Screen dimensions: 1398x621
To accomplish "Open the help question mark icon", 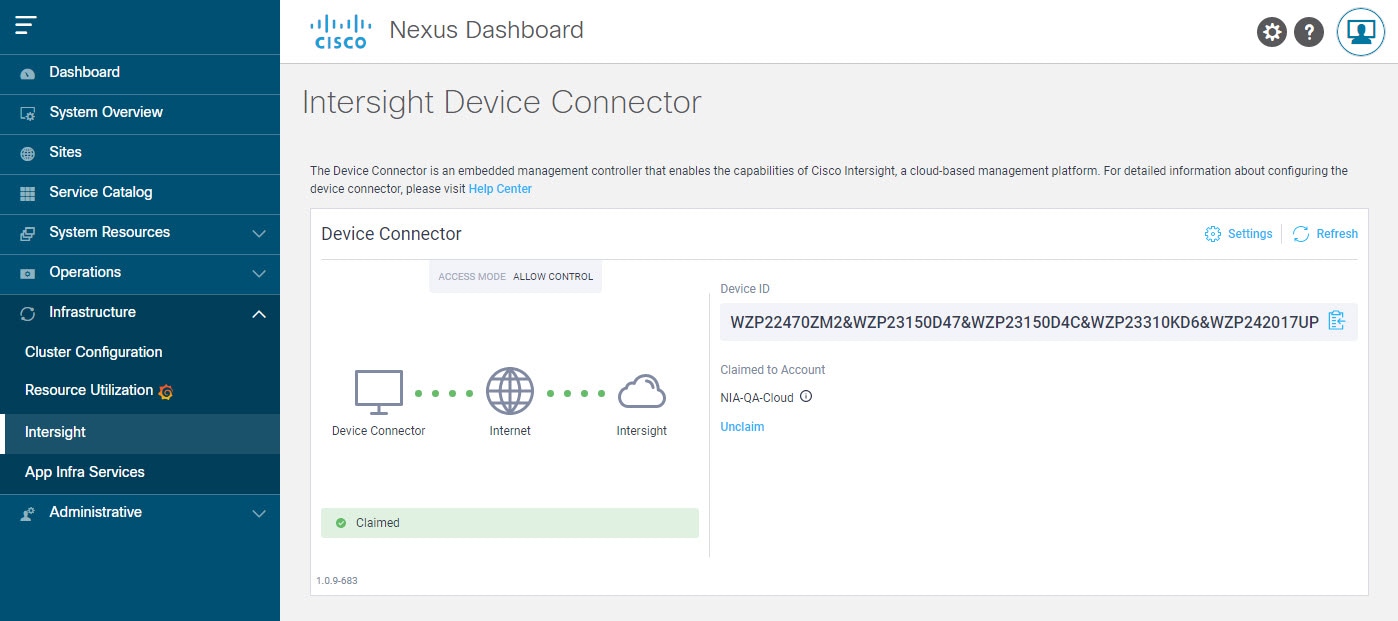I will [1309, 31].
